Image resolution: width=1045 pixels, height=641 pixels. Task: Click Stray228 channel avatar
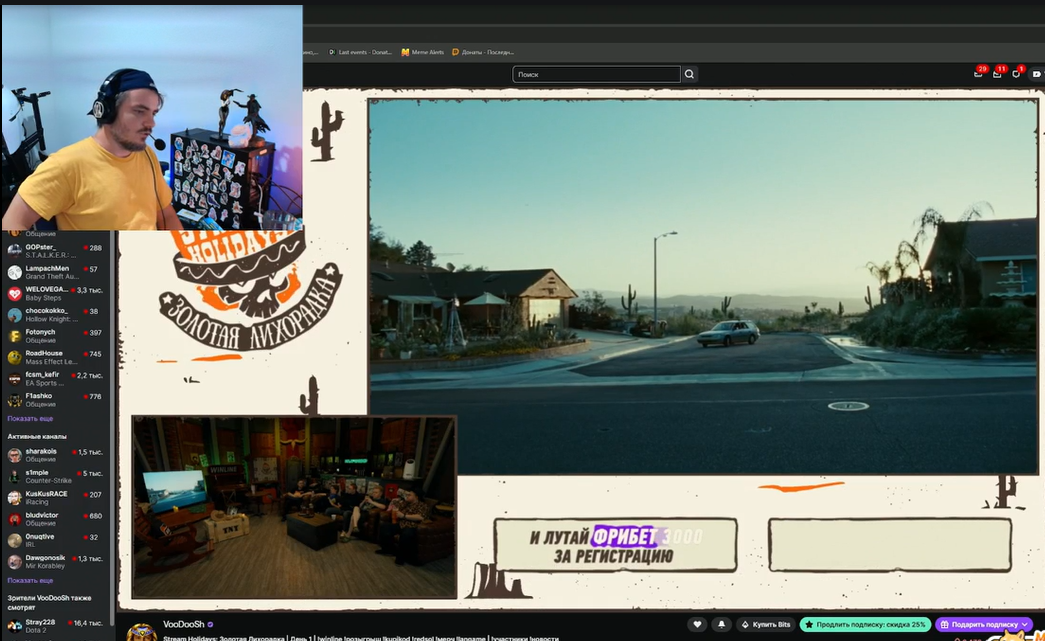[15, 626]
